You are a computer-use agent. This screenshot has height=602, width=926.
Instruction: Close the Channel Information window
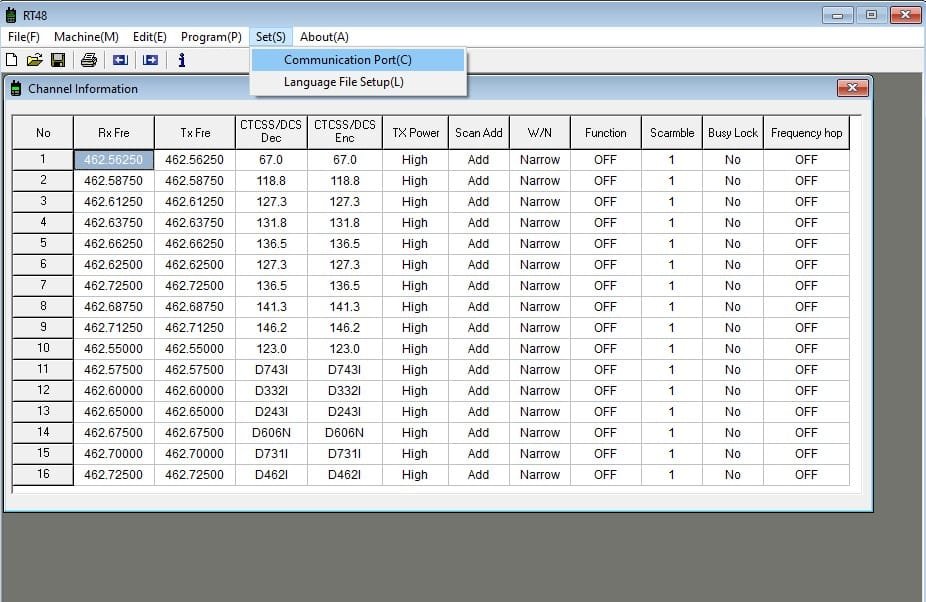[x=851, y=88]
